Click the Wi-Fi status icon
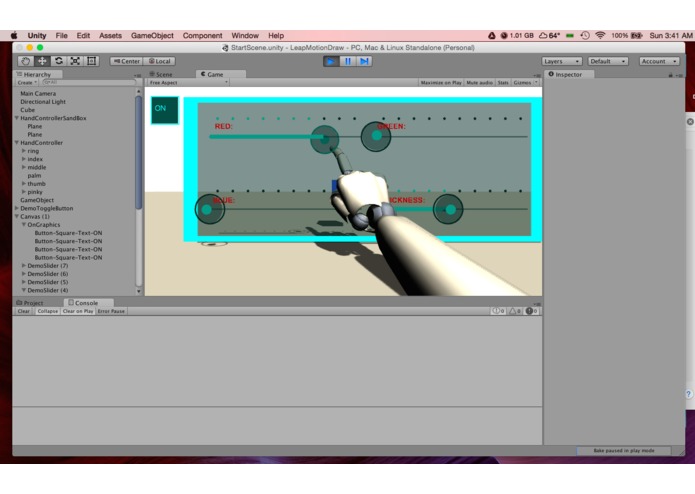The height and width of the screenshot is (494, 695). (x=600, y=35)
